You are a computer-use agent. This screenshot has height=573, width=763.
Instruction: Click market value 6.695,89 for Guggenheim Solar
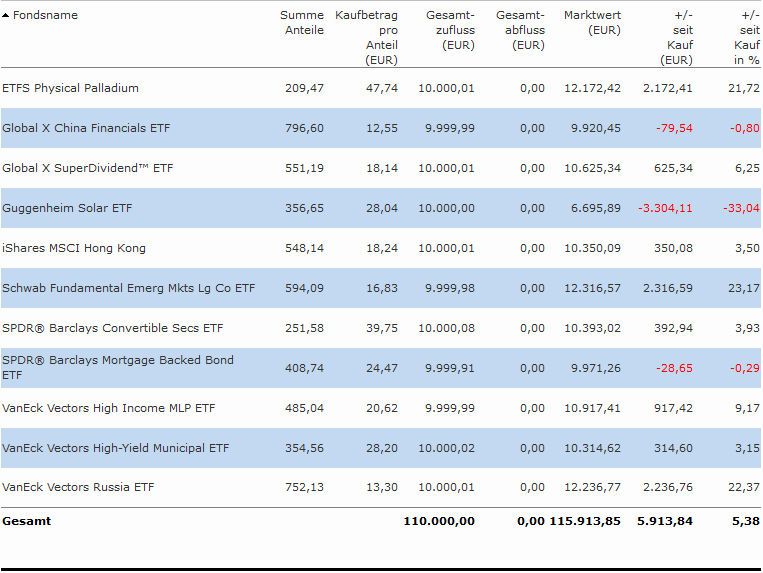(x=596, y=208)
